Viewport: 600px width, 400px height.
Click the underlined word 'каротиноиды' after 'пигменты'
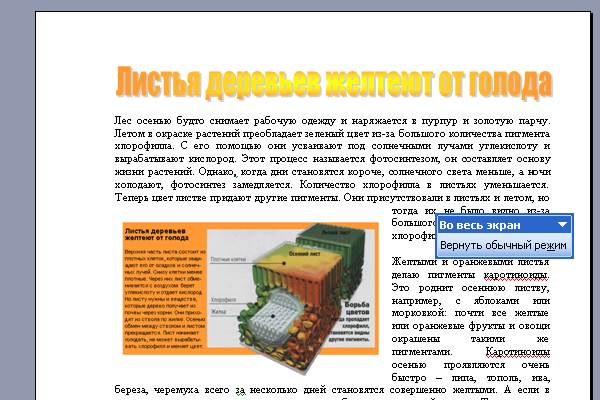point(517,275)
